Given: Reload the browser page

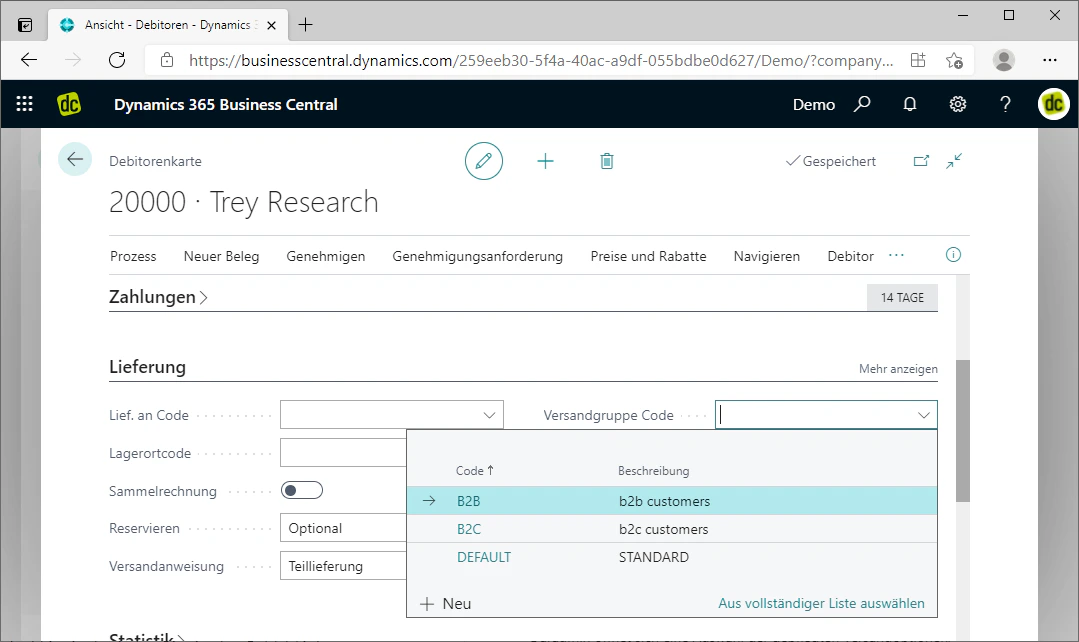Looking at the screenshot, I should 117,60.
